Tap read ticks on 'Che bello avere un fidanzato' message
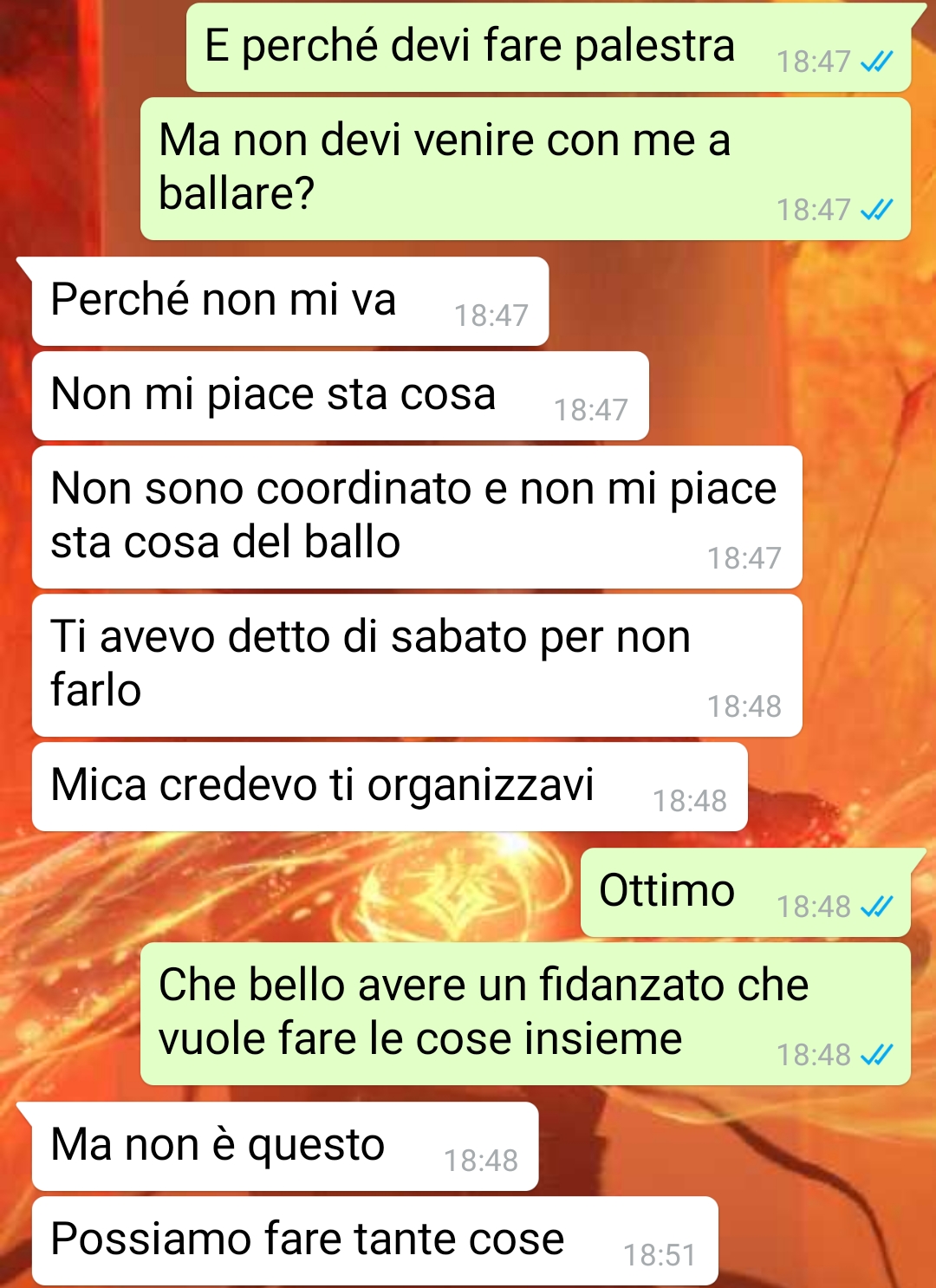 pyautogui.click(x=876, y=1055)
